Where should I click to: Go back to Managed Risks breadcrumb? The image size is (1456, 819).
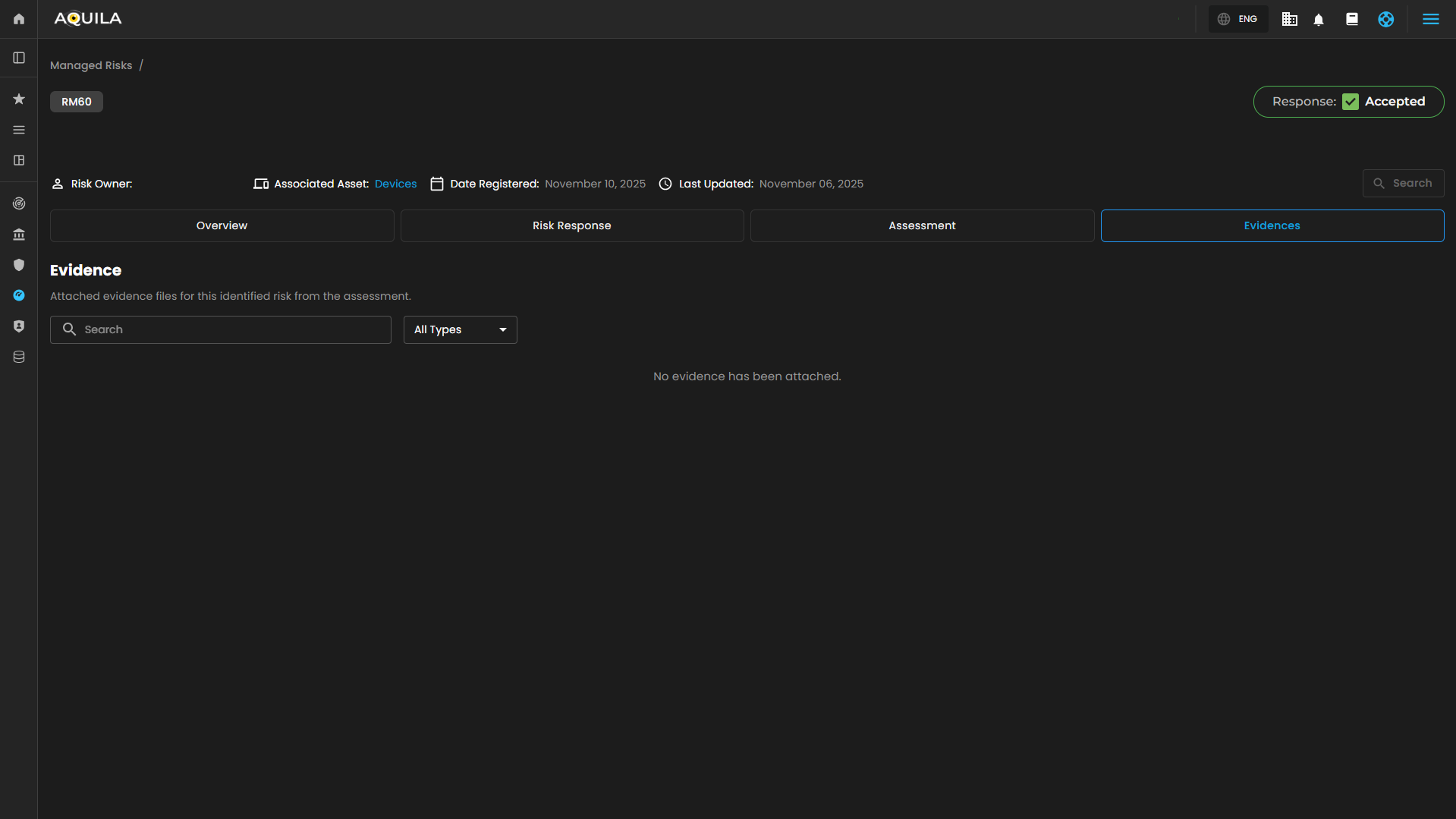click(91, 65)
